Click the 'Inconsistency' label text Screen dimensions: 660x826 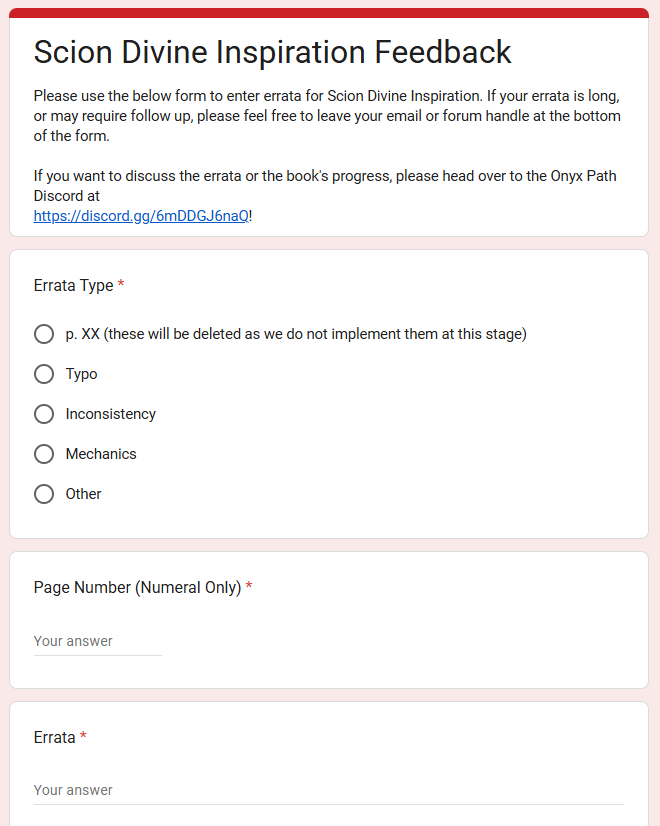111,414
